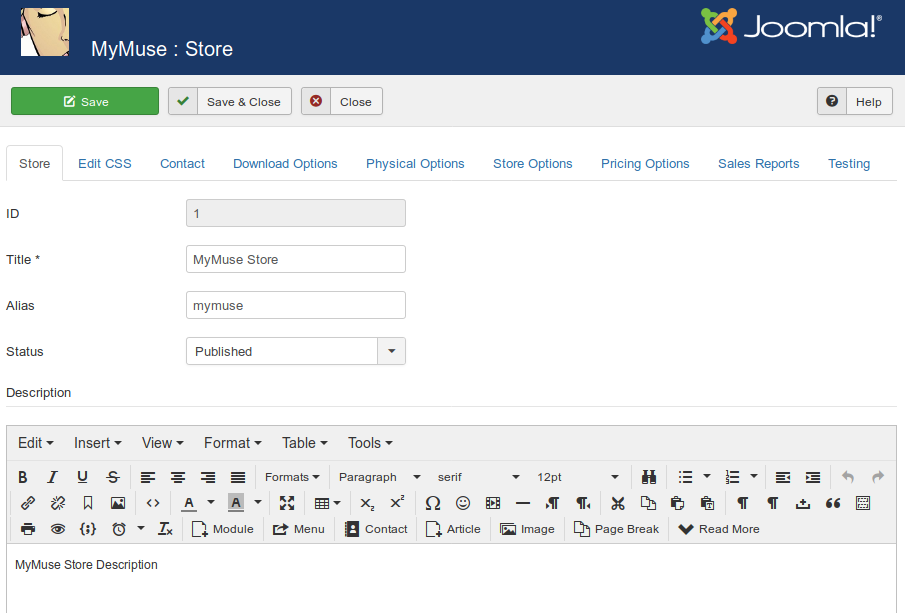Expand the Status dropdown

tap(391, 351)
